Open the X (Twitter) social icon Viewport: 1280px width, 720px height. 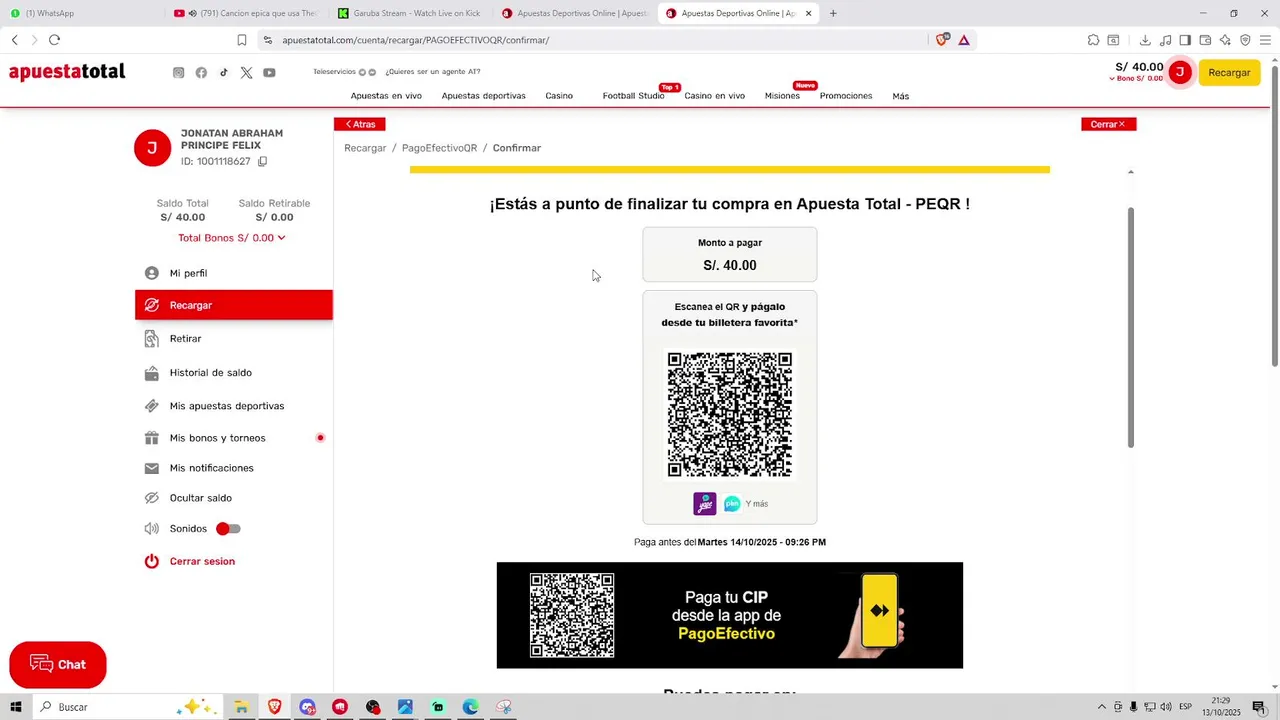pyautogui.click(x=247, y=73)
